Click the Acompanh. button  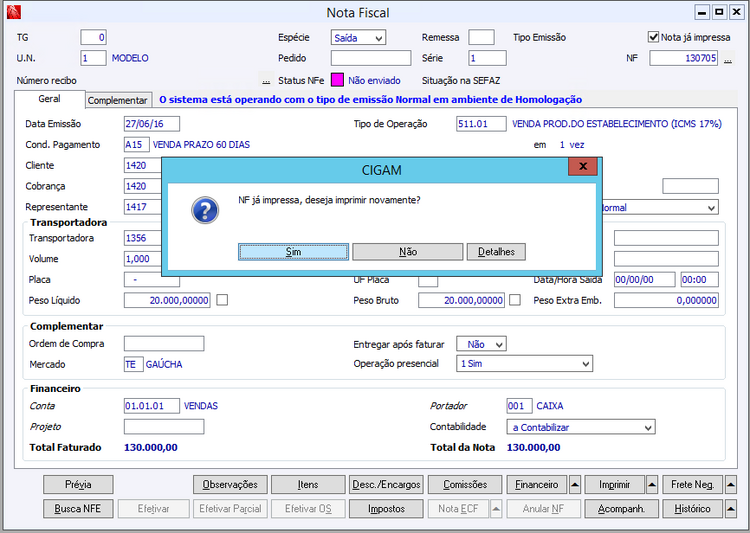(621, 509)
